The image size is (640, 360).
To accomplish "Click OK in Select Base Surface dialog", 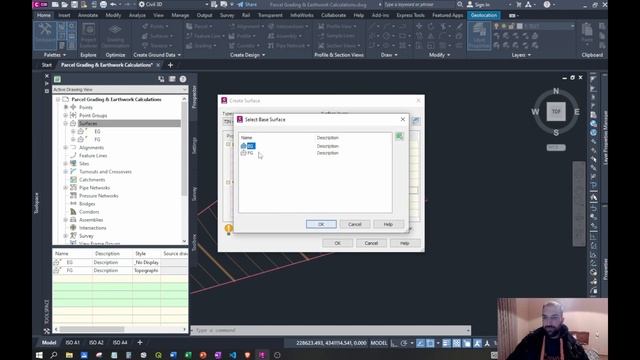I will pyautogui.click(x=321, y=224).
